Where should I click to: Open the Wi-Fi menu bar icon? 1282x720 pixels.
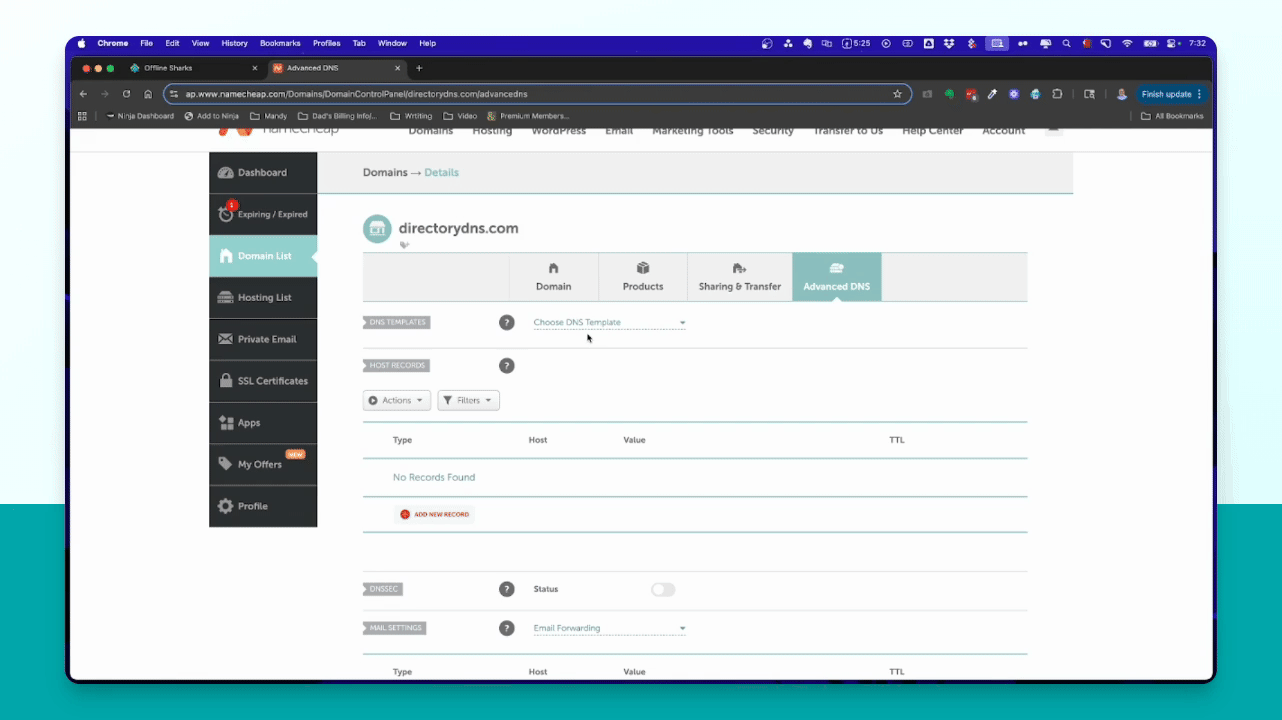[x=1127, y=44]
